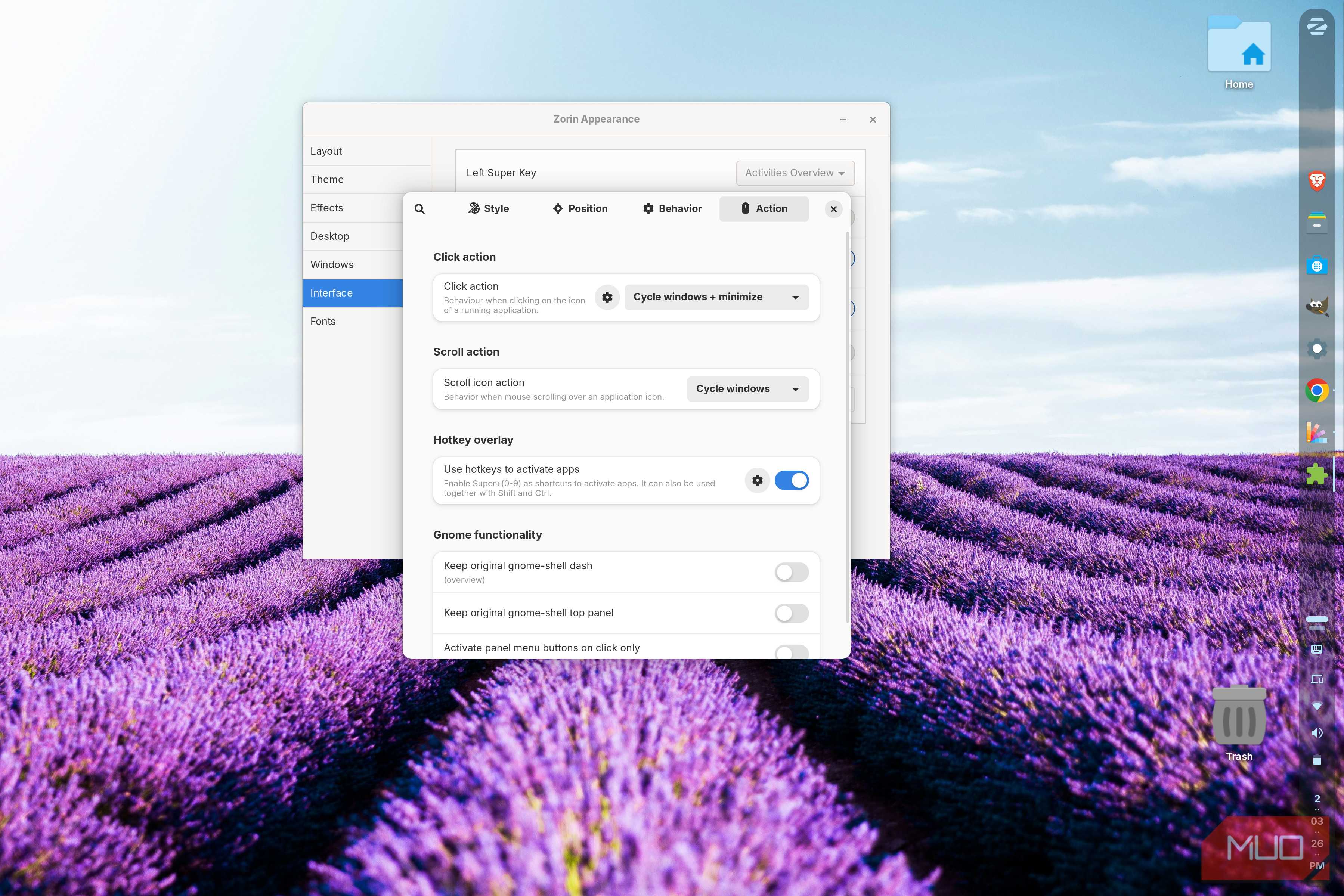Switch to the Position tab

tap(580, 209)
